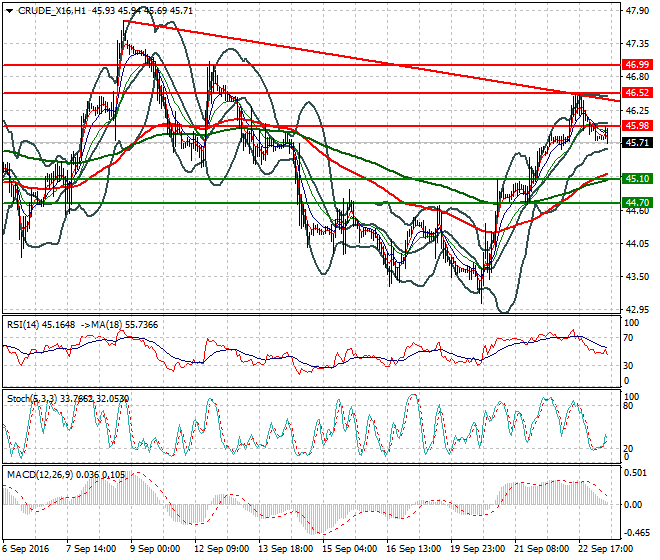Click the 15 Sep 04:00 time label
660x560 pixels.
[350, 549]
